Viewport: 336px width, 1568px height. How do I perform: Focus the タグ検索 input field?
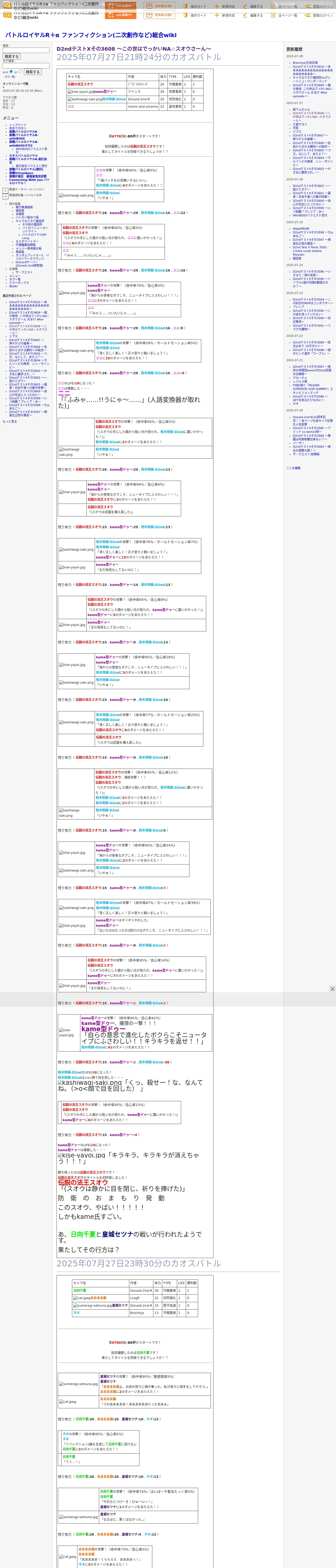[26, 66]
